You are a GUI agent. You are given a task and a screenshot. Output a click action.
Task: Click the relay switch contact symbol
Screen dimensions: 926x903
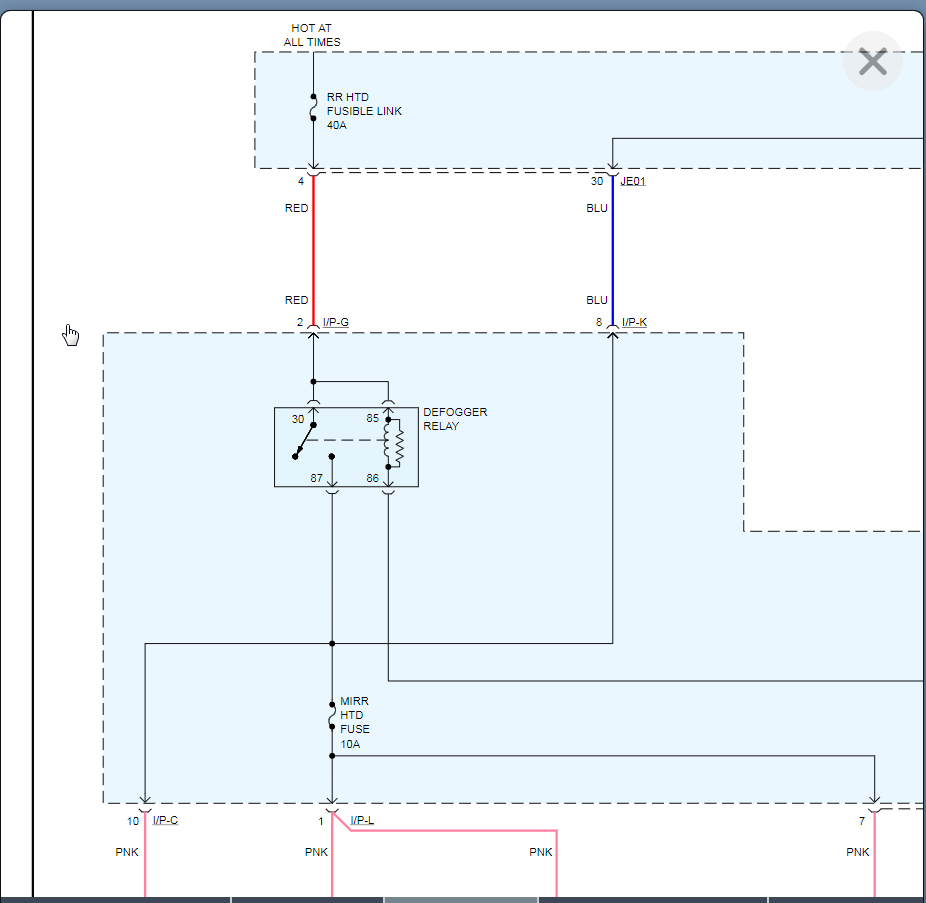(x=304, y=440)
